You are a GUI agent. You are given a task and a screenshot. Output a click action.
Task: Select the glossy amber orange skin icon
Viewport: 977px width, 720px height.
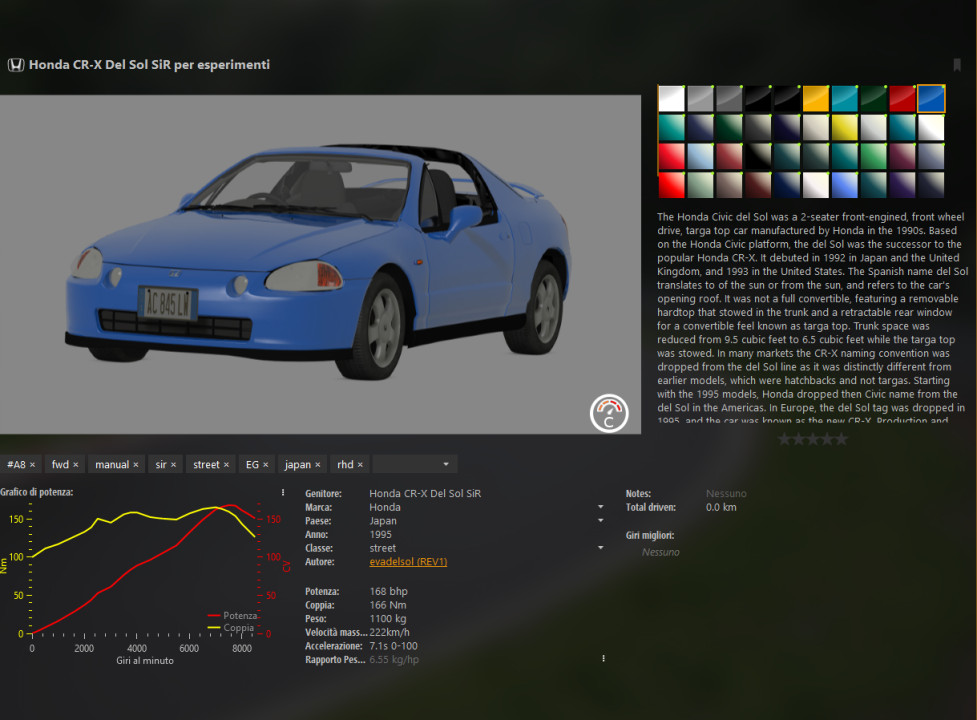[816, 99]
